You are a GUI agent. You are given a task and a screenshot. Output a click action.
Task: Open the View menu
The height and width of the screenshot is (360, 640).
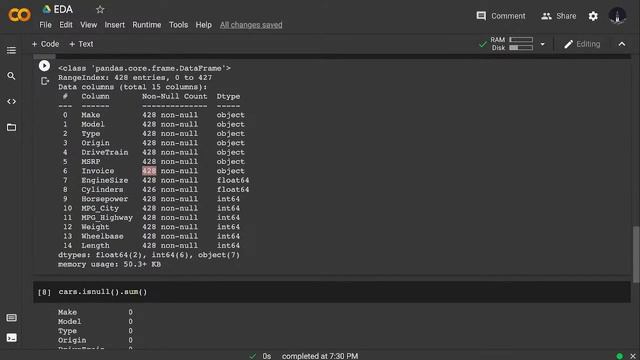89,25
